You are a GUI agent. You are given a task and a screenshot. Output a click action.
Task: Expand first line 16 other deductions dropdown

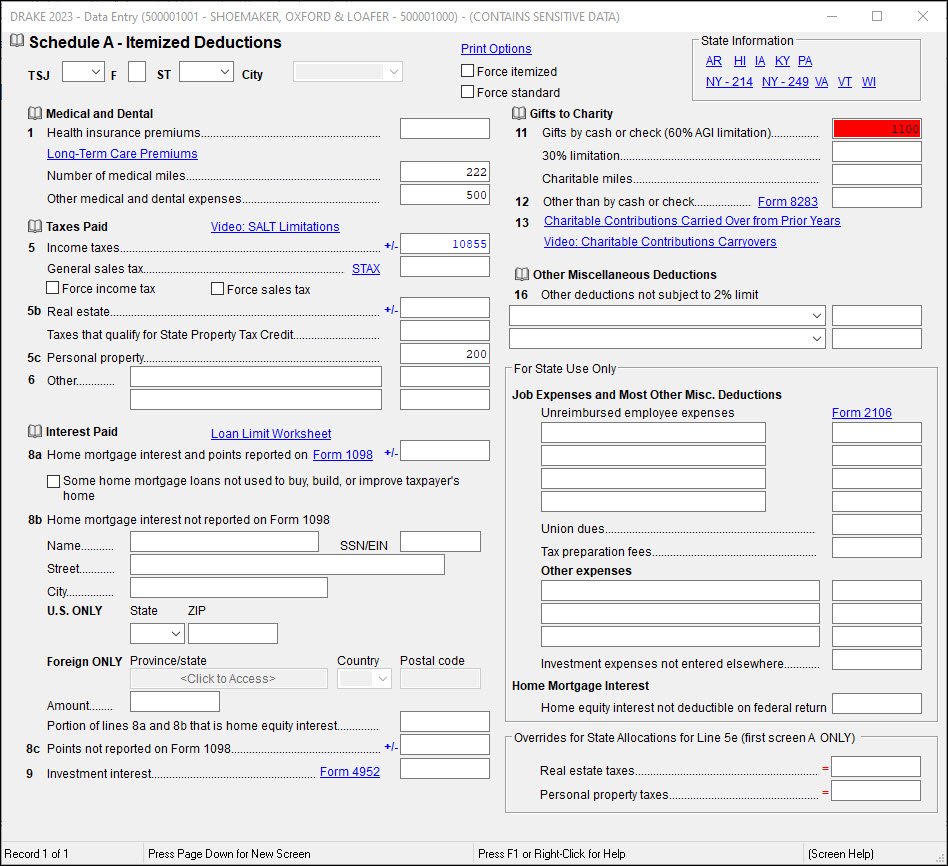click(667, 315)
